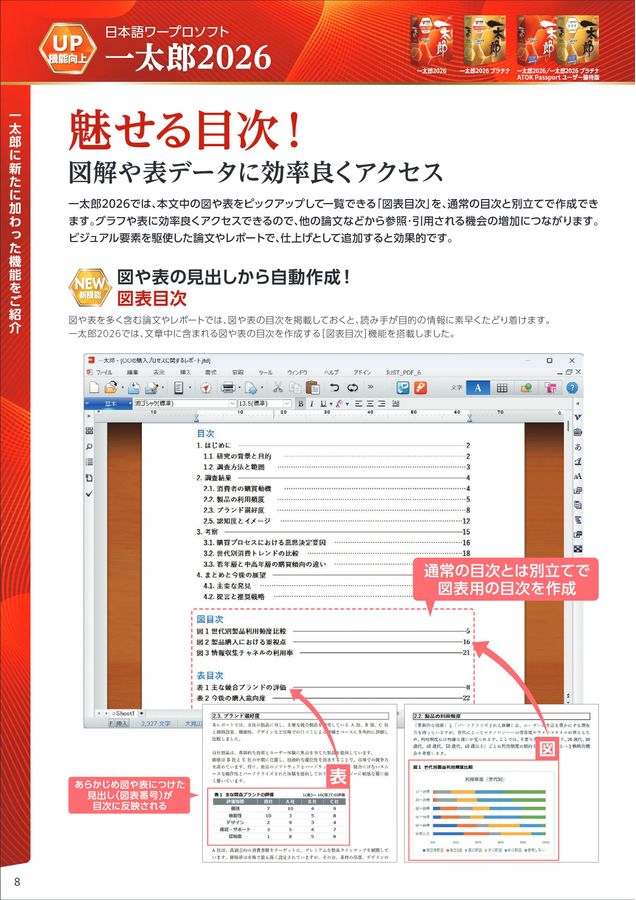The height and width of the screenshot is (900, 636).
Task: Open the JUST_PDF_6 menu
Action: pos(404,372)
